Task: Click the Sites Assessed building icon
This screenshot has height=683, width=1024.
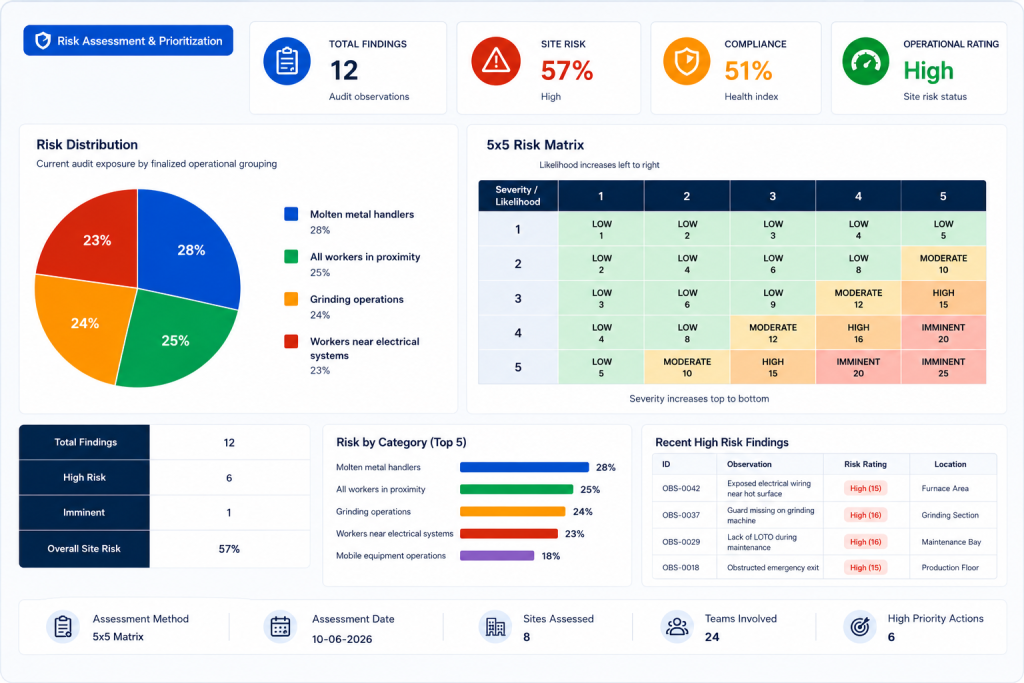Action: tap(495, 627)
